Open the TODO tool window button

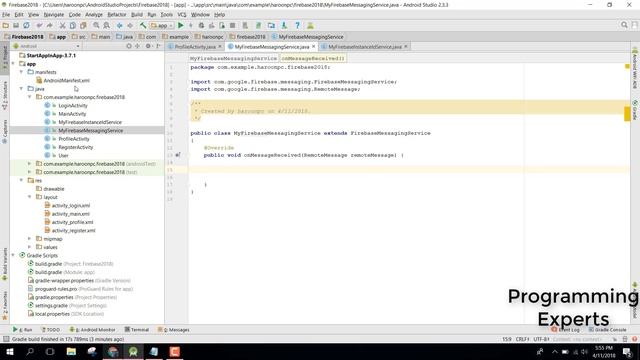click(51, 329)
